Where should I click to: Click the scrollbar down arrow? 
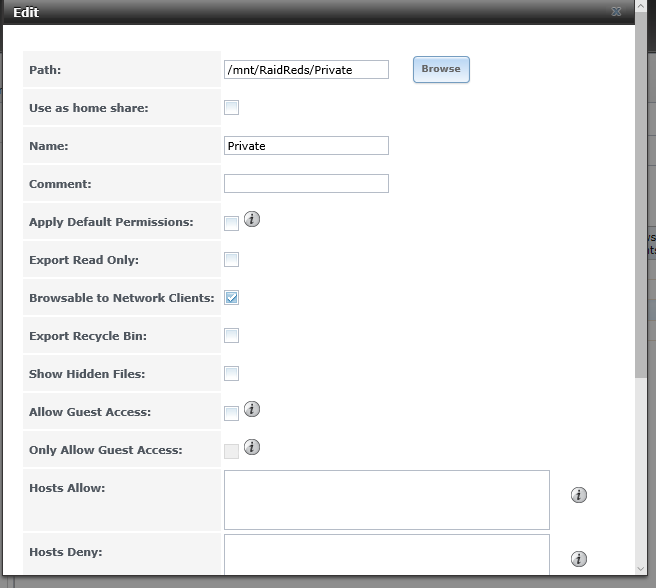(641, 569)
